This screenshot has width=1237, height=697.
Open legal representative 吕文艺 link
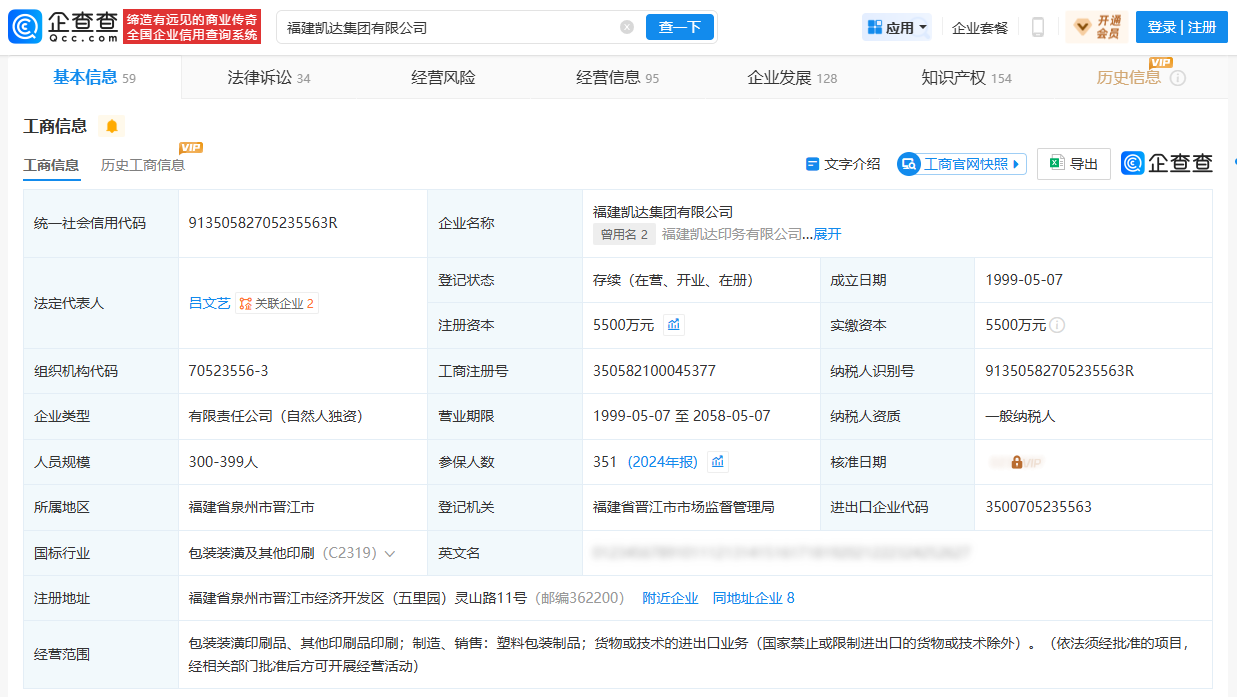click(209, 303)
